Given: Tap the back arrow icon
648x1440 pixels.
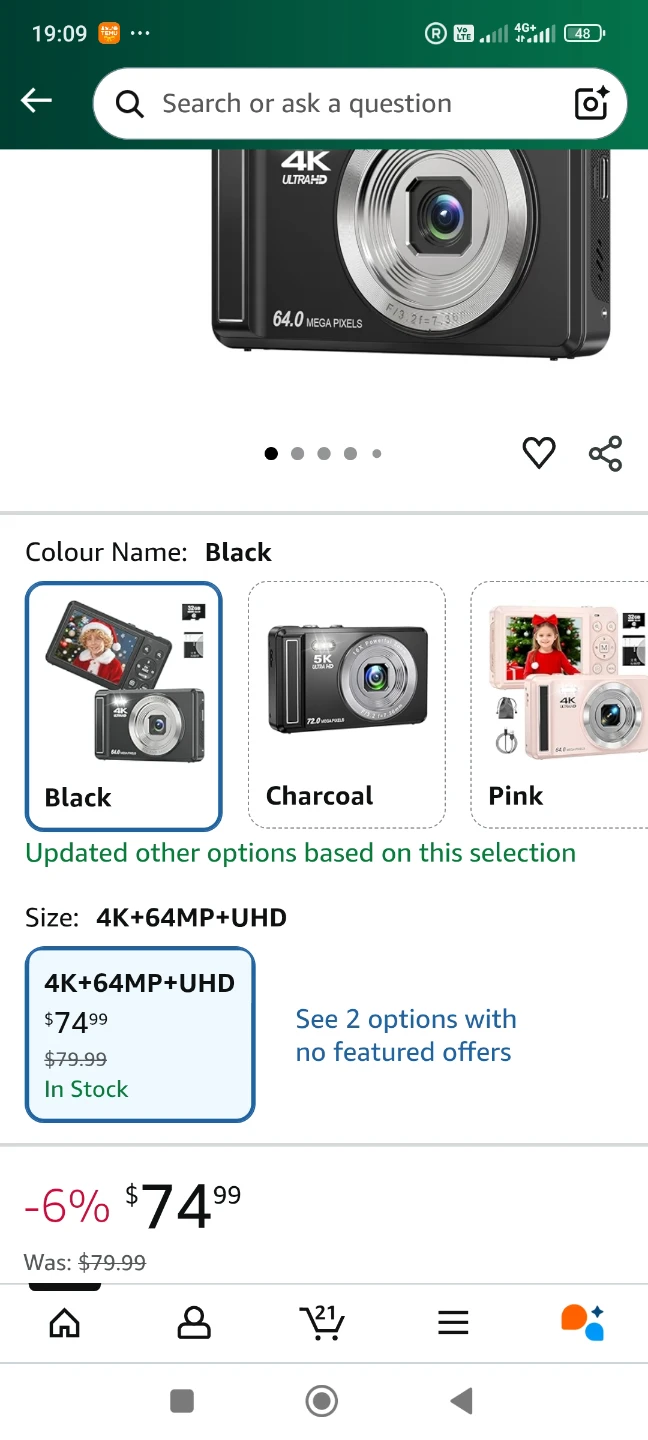Looking at the screenshot, I should point(37,100).
